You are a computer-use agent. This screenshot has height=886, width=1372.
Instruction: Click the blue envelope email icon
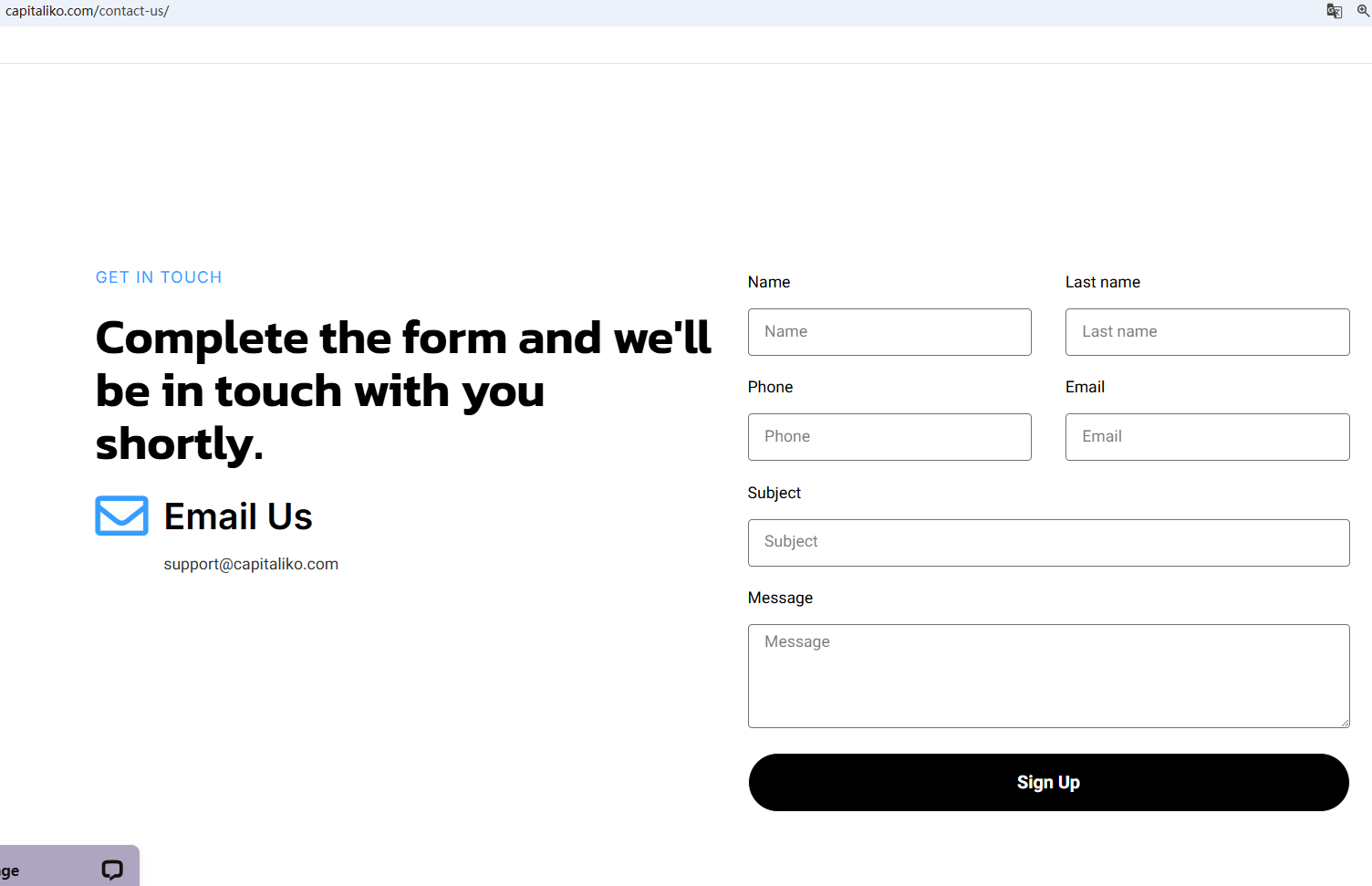click(x=121, y=516)
